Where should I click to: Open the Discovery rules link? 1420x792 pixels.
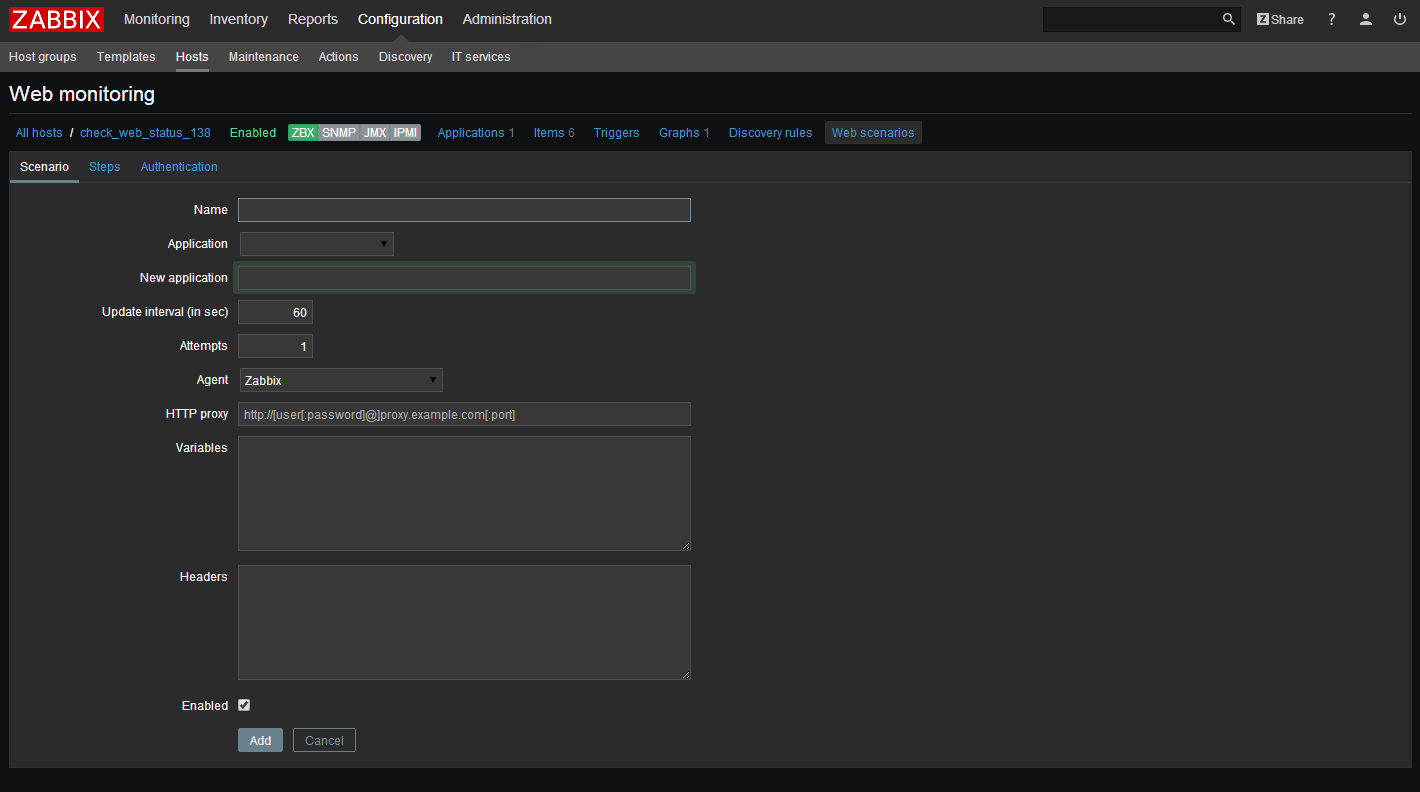771,133
